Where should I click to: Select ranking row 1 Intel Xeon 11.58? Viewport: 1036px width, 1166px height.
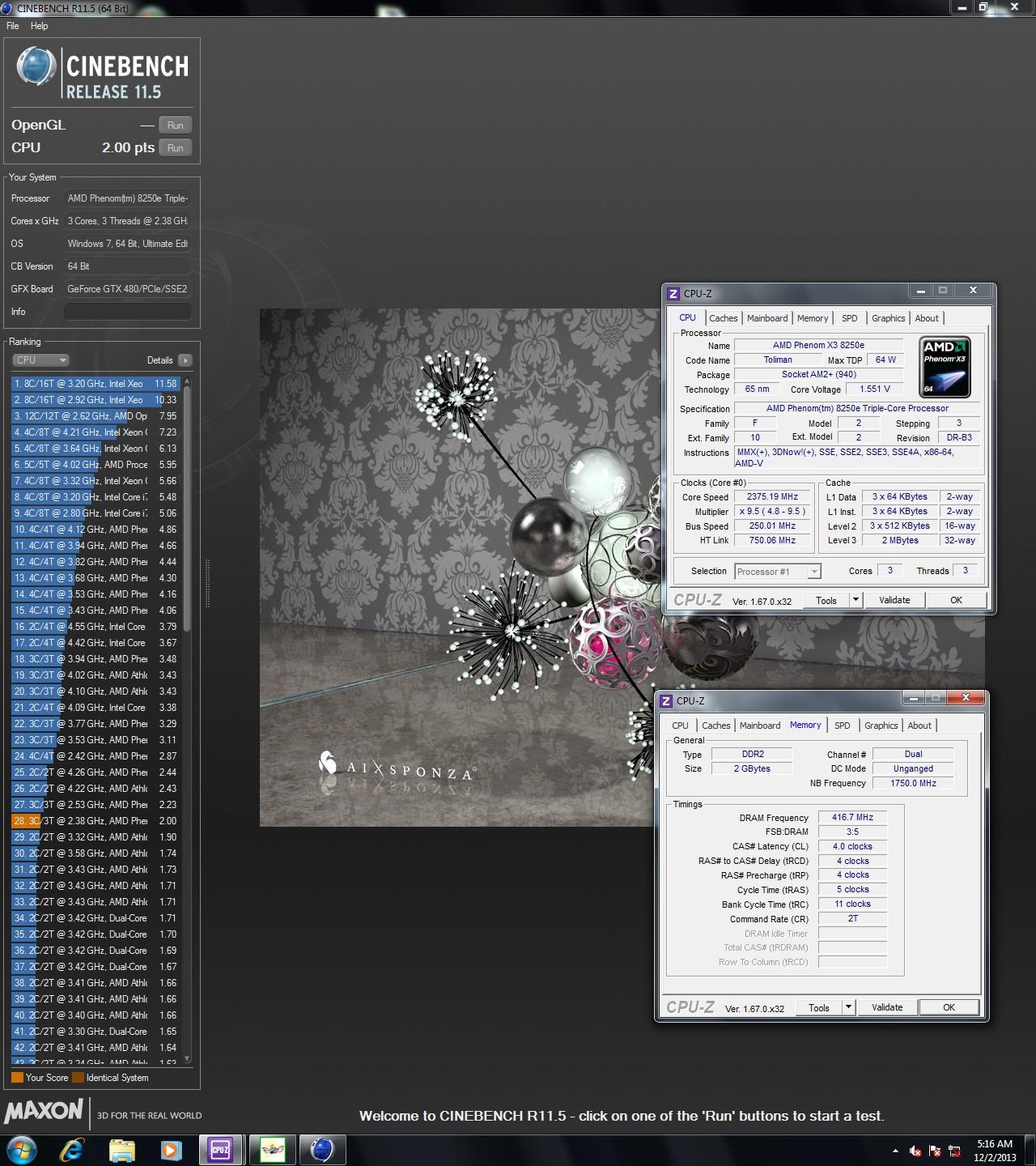[x=96, y=384]
